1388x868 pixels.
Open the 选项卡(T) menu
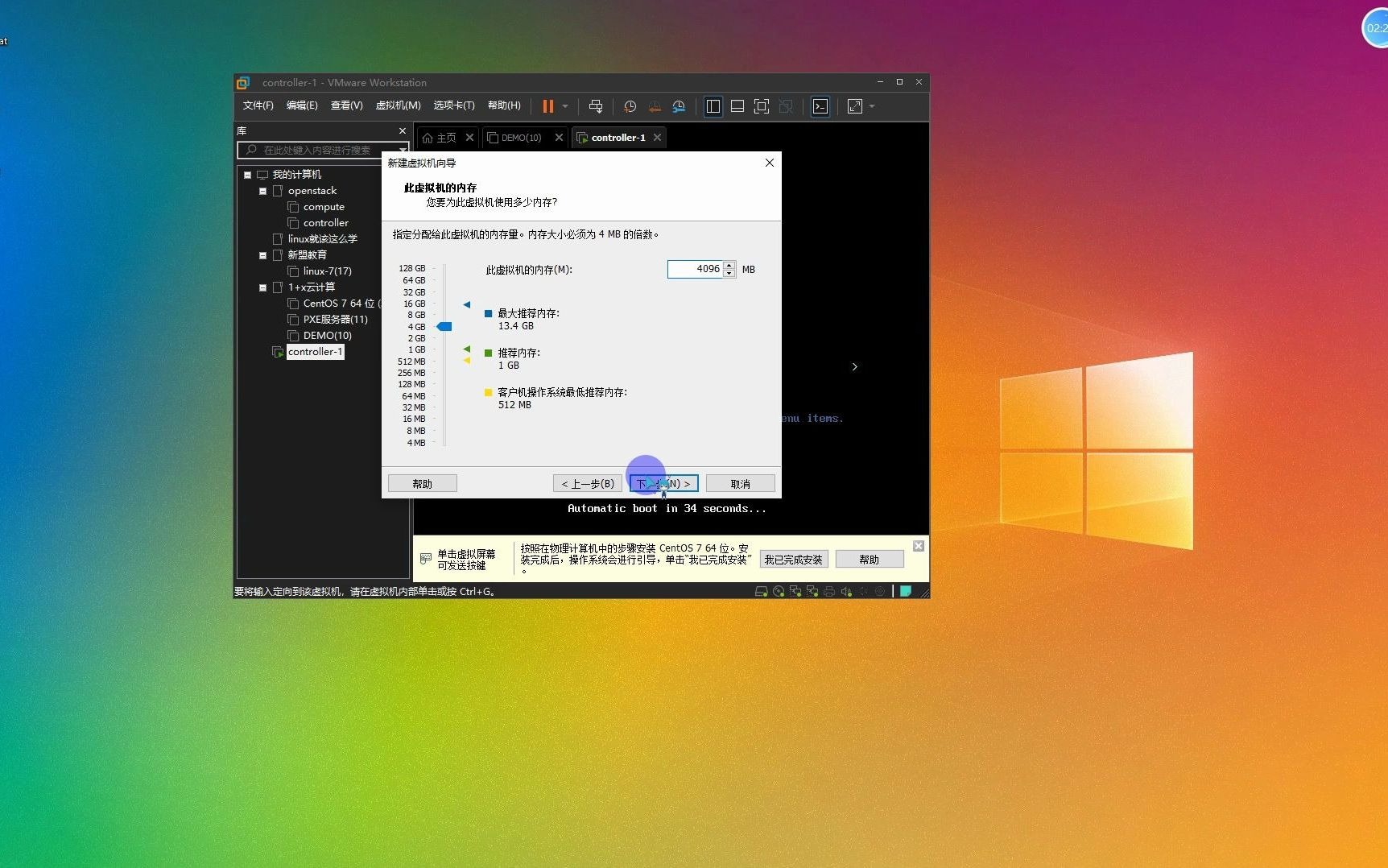[x=454, y=105]
